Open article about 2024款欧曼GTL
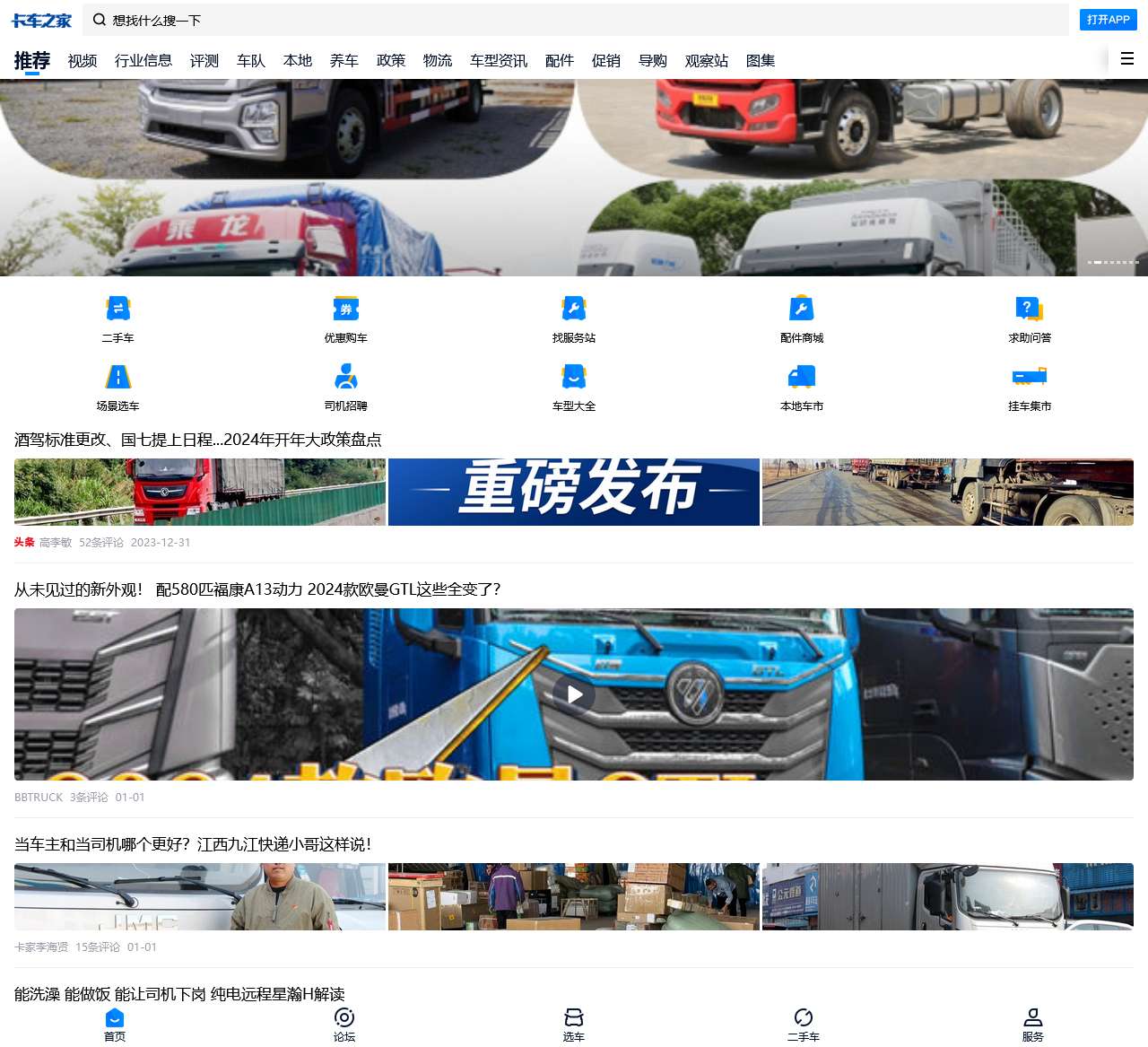Image resolution: width=1148 pixels, height=1047 pixels. [257, 589]
